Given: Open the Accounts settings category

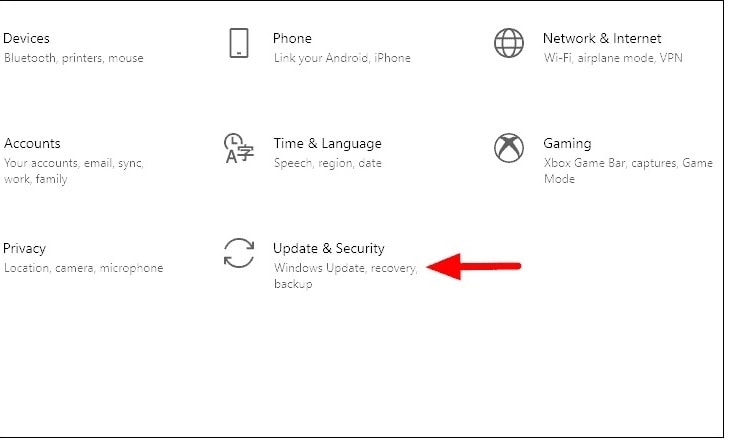Looking at the screenshot, I should 32,143.
